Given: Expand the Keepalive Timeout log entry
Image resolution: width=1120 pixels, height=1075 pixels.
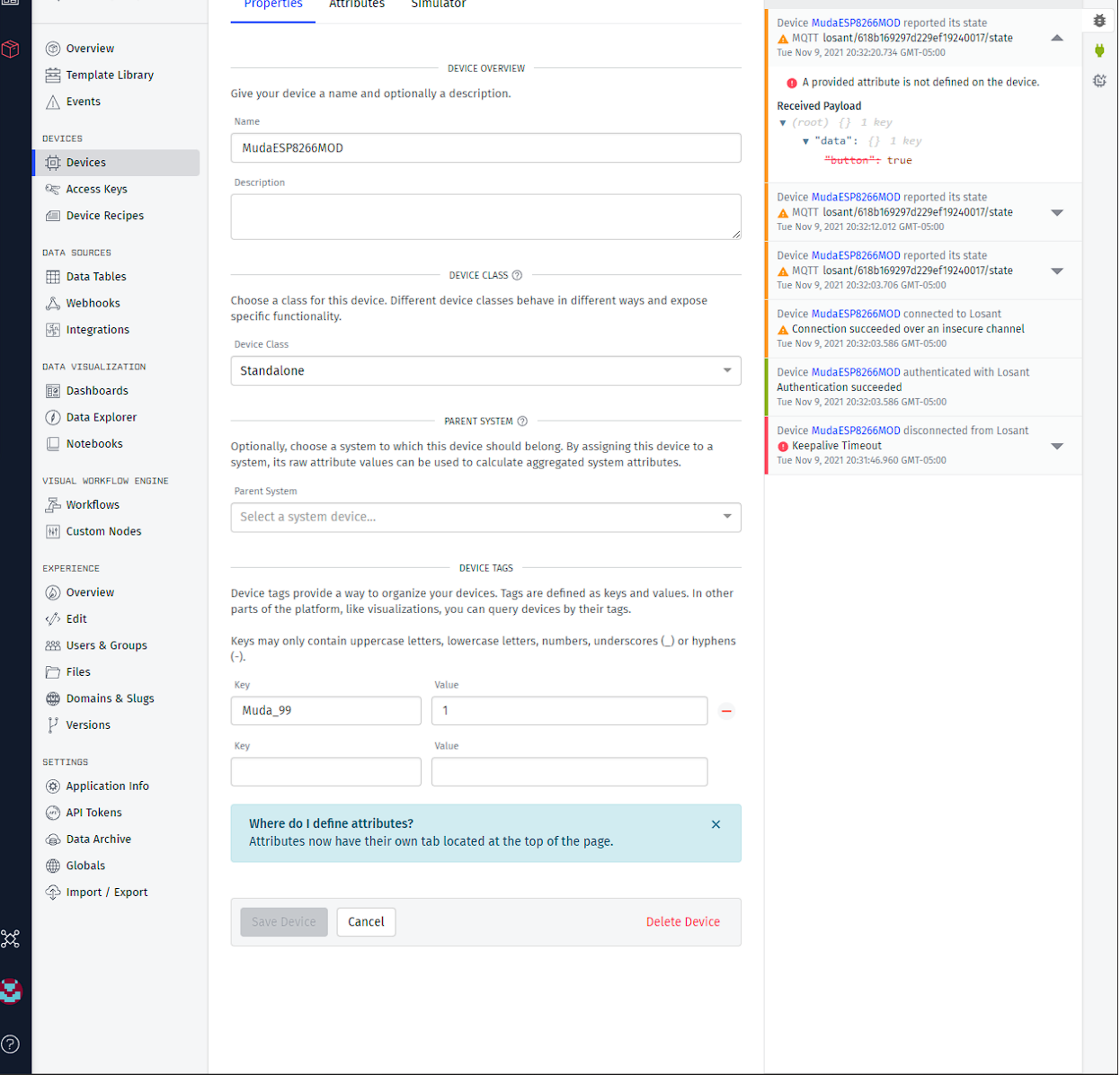Looking at the screenshot, I should (x=1057, y=446).
